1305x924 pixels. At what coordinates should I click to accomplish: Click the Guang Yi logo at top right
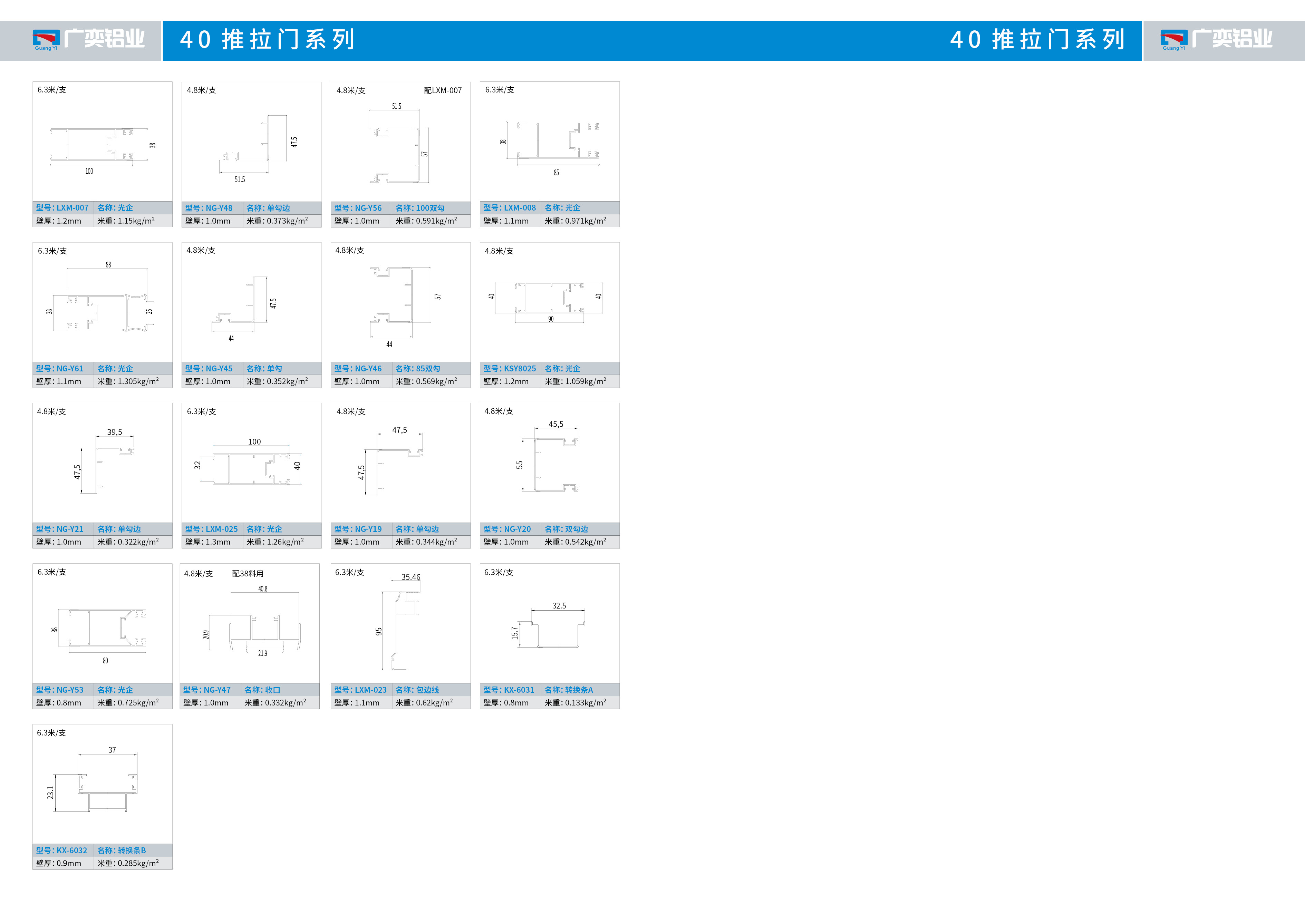[1216, 40]
